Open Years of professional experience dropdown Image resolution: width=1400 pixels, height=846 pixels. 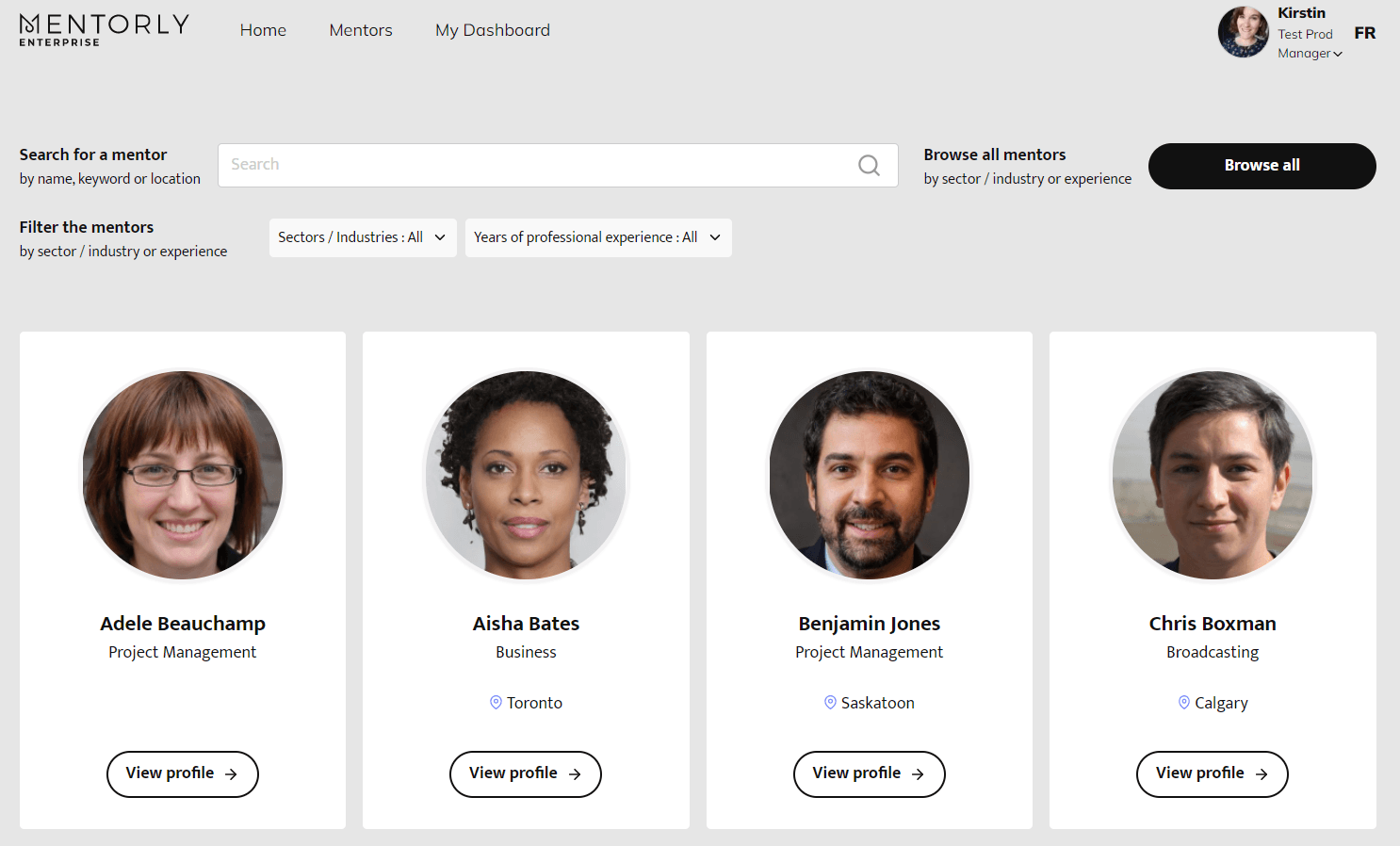click(597, 237)
